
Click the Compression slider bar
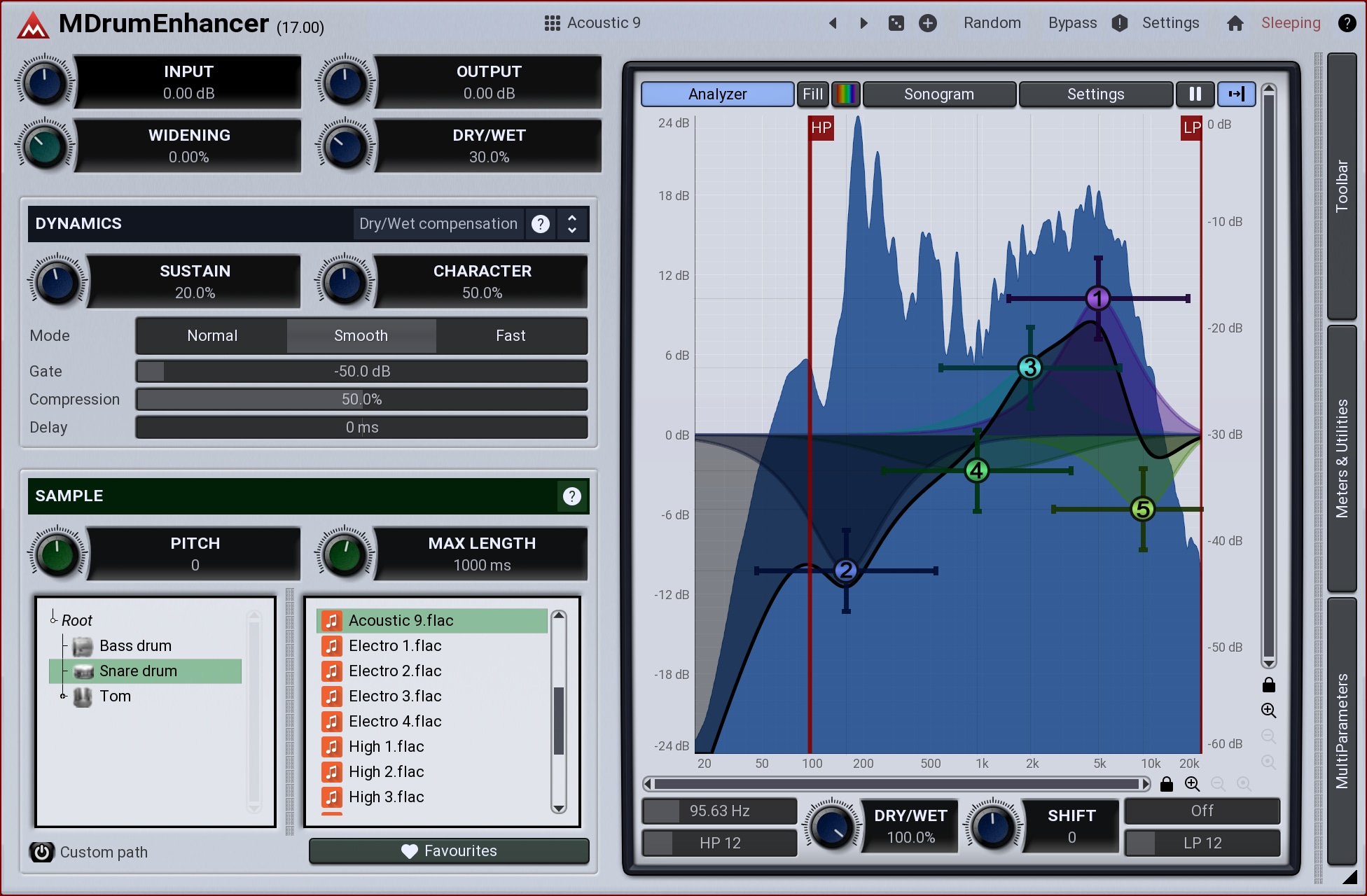pos(361,400)
